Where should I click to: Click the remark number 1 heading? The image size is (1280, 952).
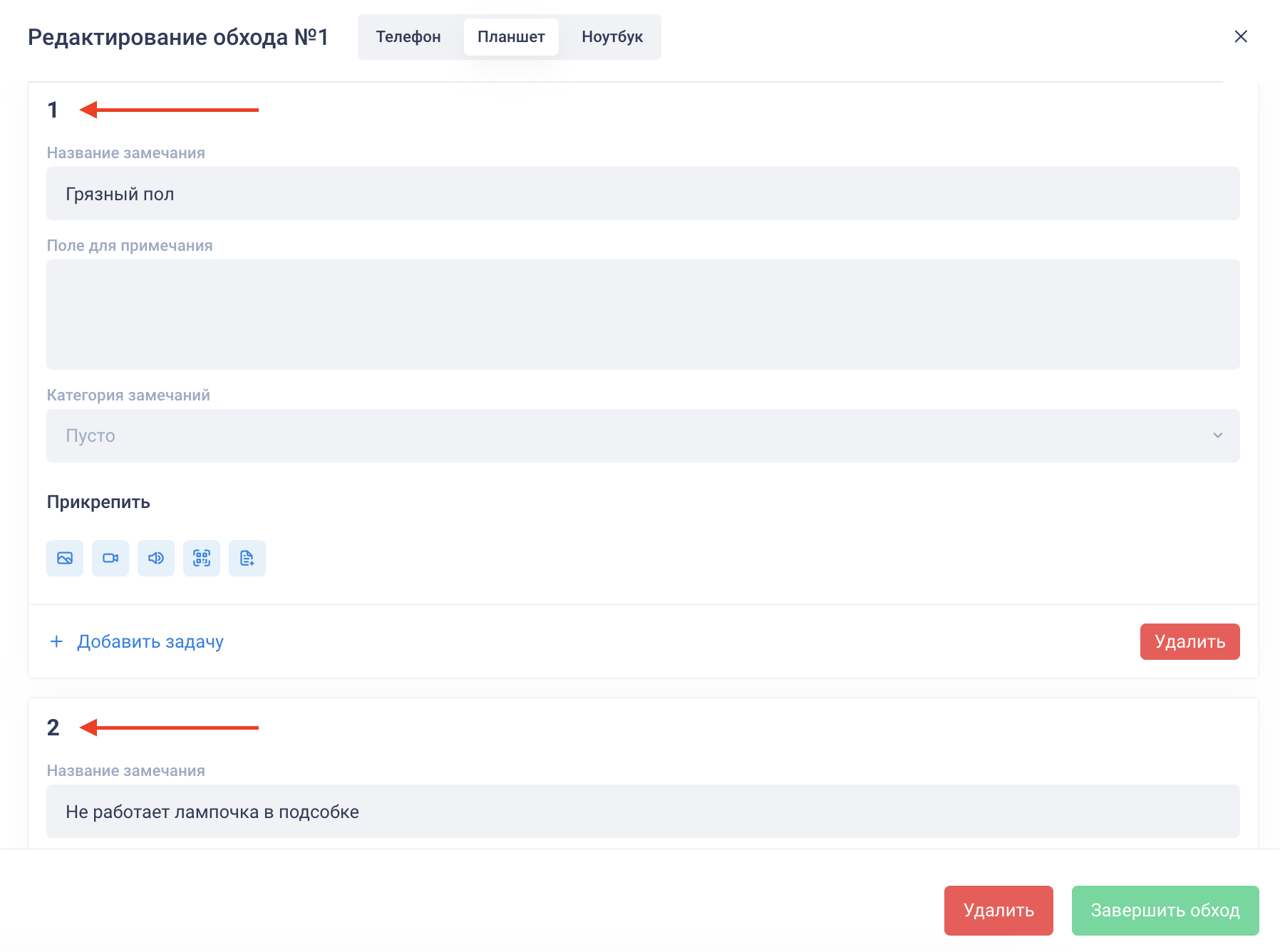53,110
